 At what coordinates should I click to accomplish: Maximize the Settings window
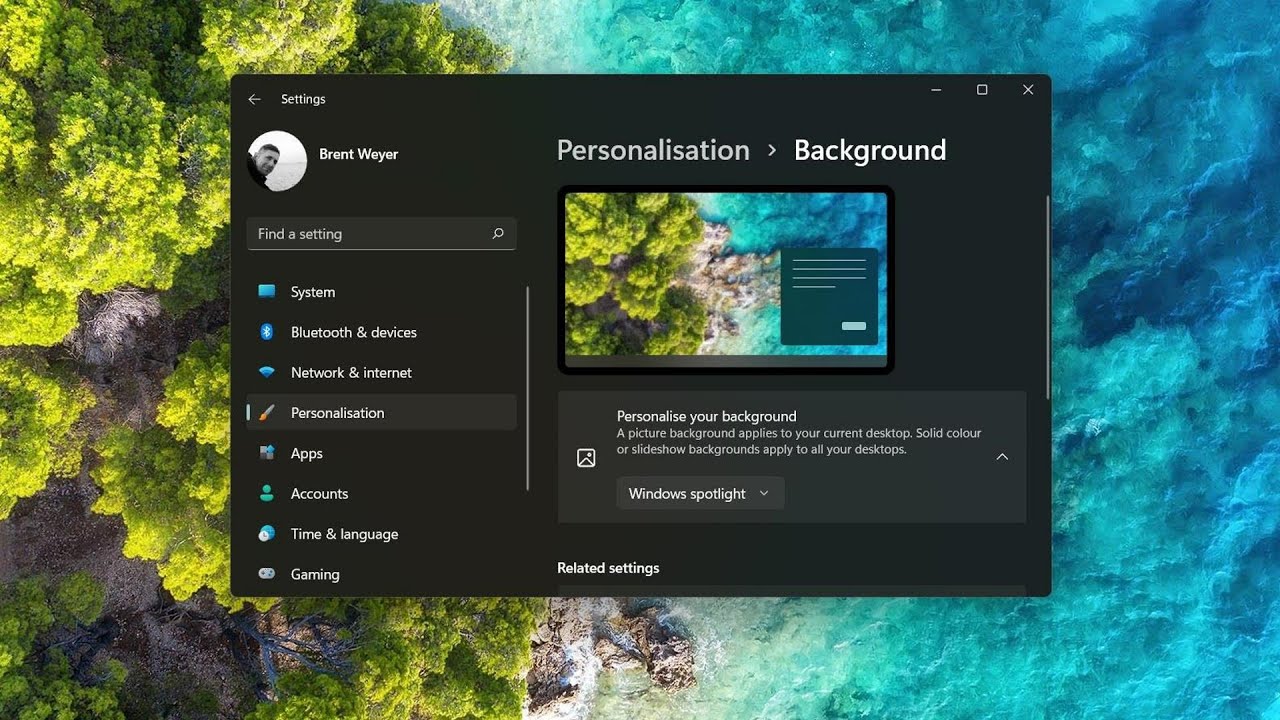(982, 90)
